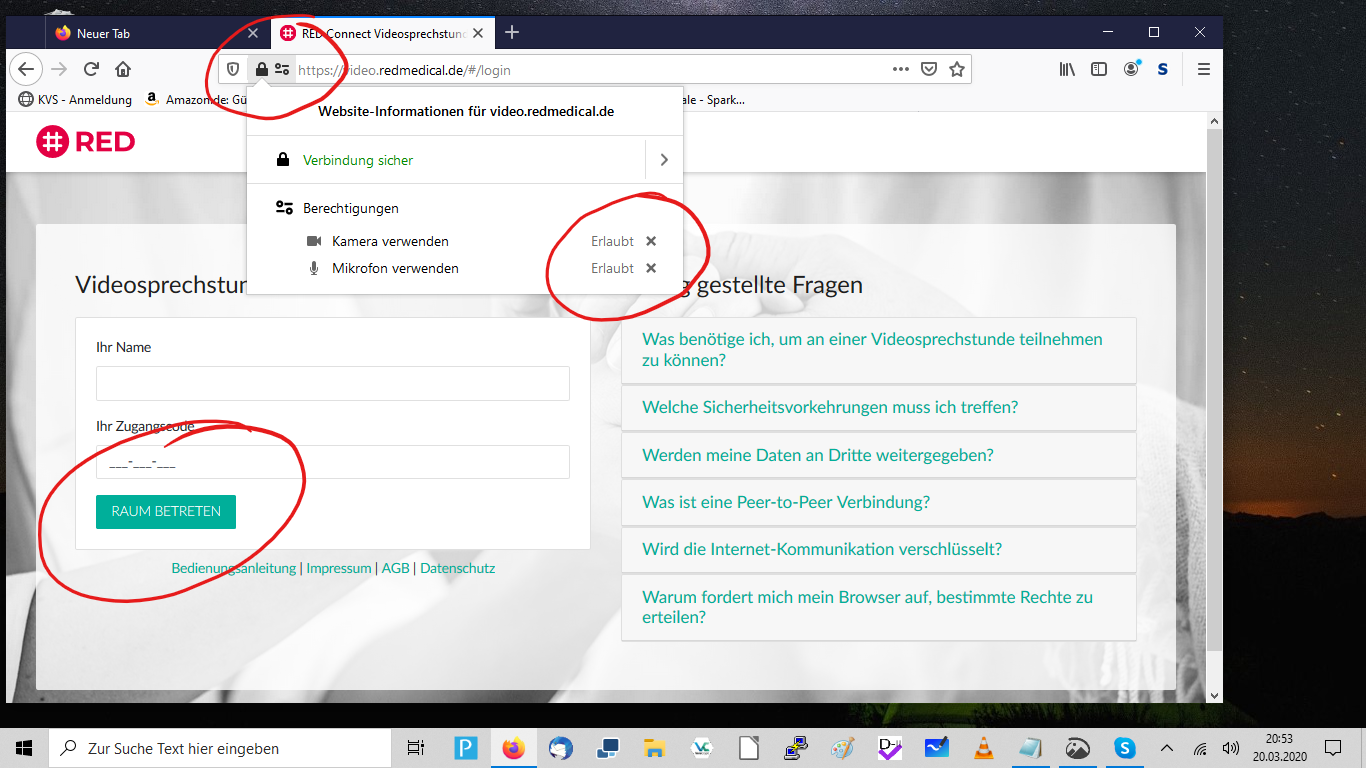This screenshot has width=1366, height=768.
Task: Open the permissions icon in address bar
Action: (282, 69)
